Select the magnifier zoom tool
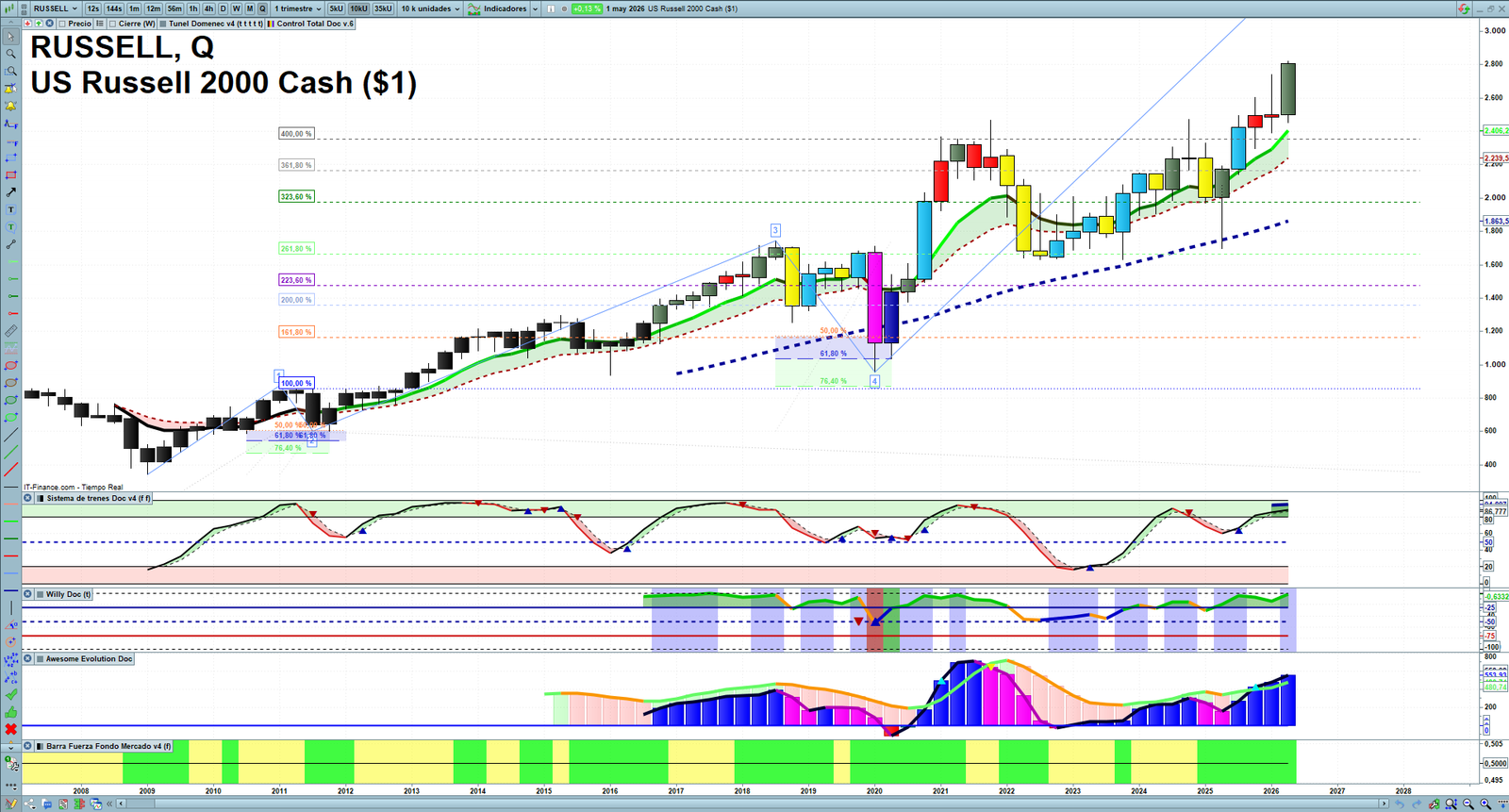 pyautogui.click(x=10, y=54)
